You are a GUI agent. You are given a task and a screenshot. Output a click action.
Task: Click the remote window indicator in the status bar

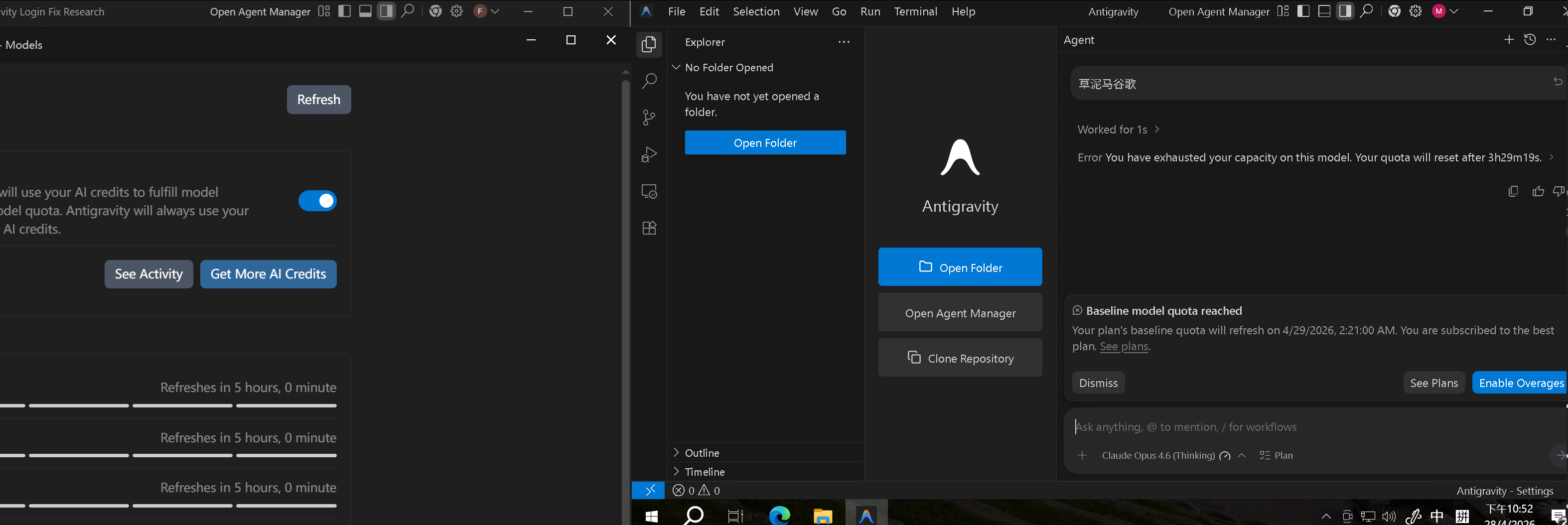[x=649, y=490]
